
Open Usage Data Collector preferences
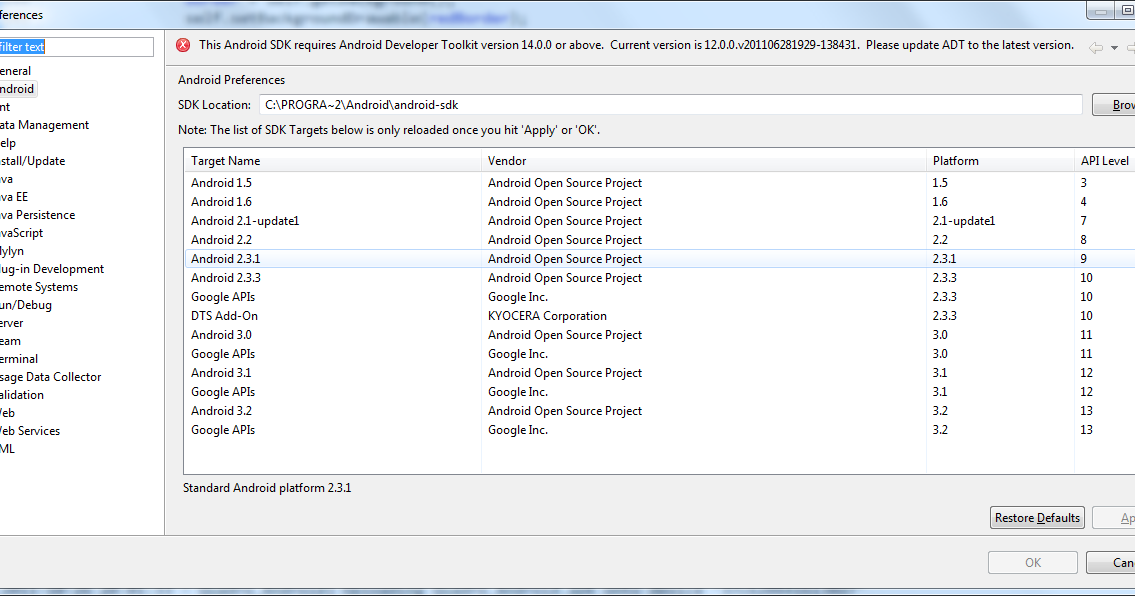[x=51, y=377]
